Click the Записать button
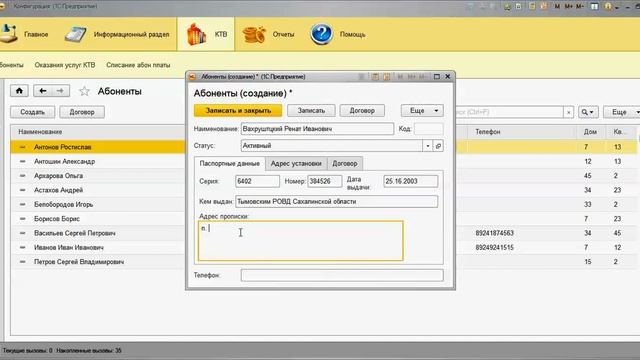 tap(311, 111)
